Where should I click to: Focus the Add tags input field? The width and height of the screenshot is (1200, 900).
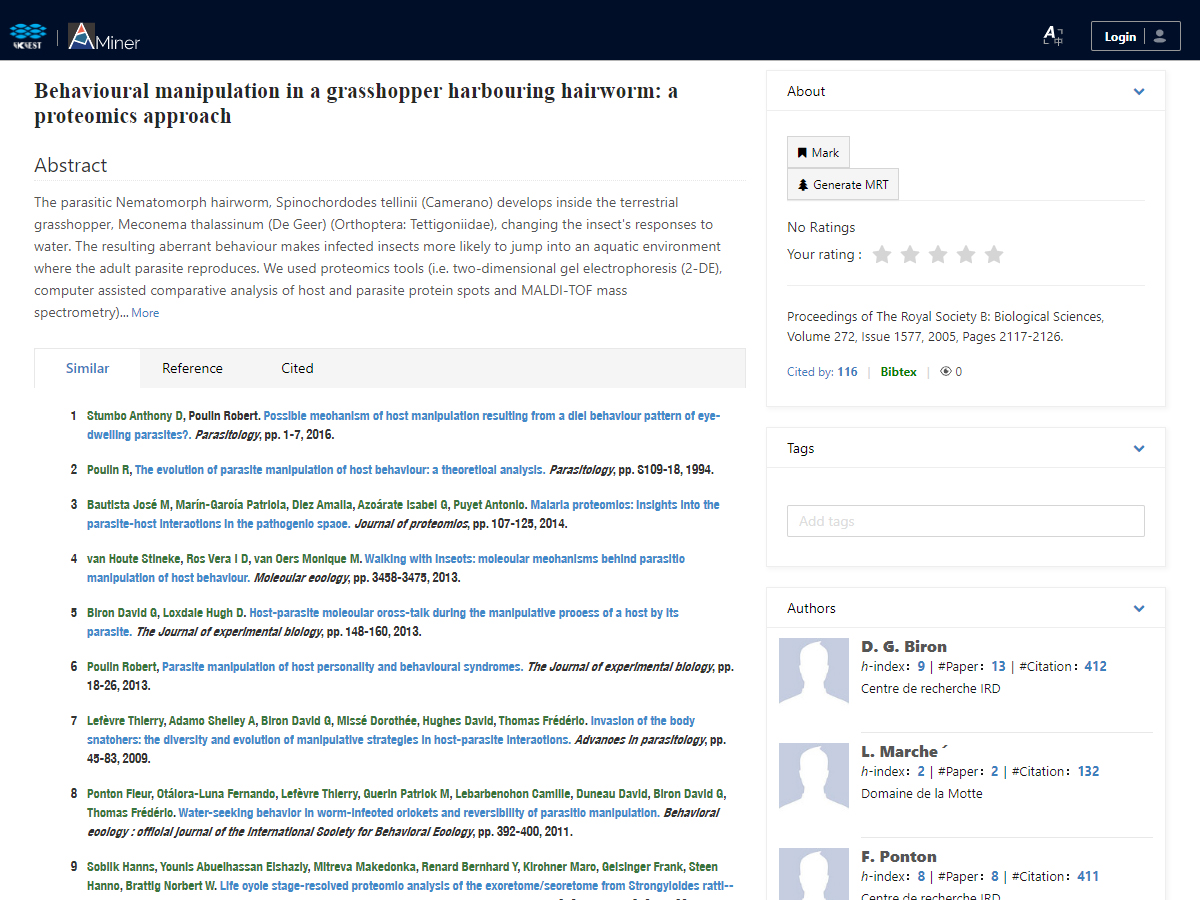pyautogui.click(x=965, y=521)
